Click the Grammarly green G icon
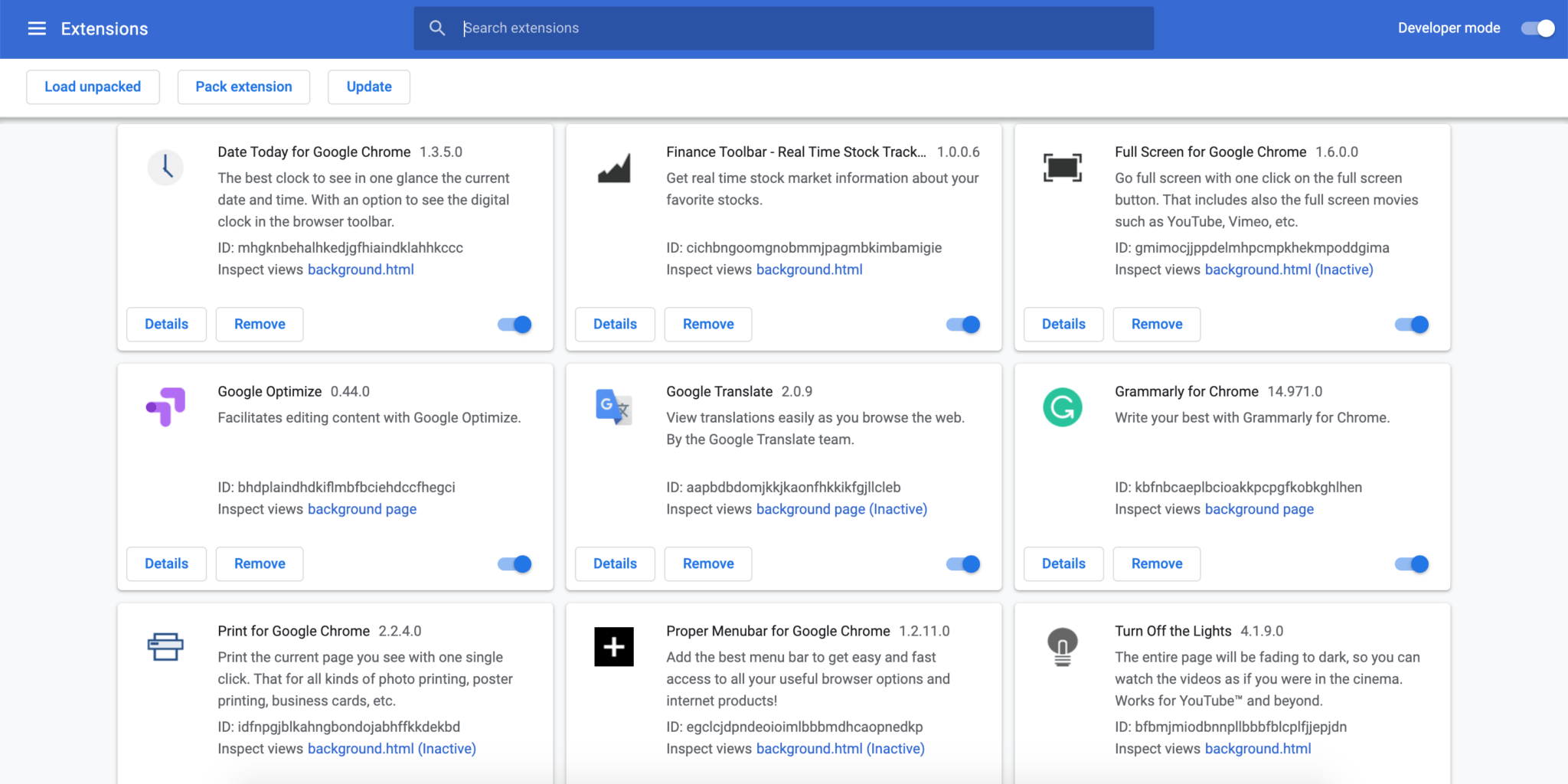 pos(1063,407)
